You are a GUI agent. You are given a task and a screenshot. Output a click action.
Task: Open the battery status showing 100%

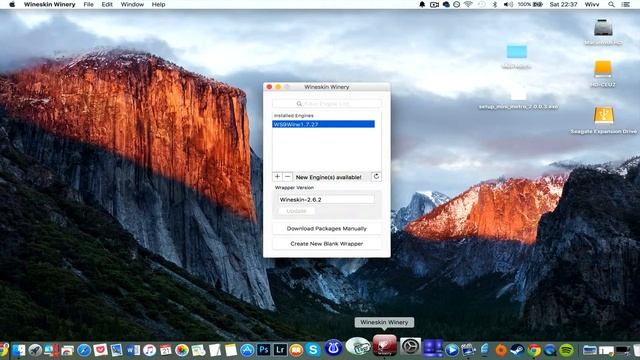click(x=530, y=4)
